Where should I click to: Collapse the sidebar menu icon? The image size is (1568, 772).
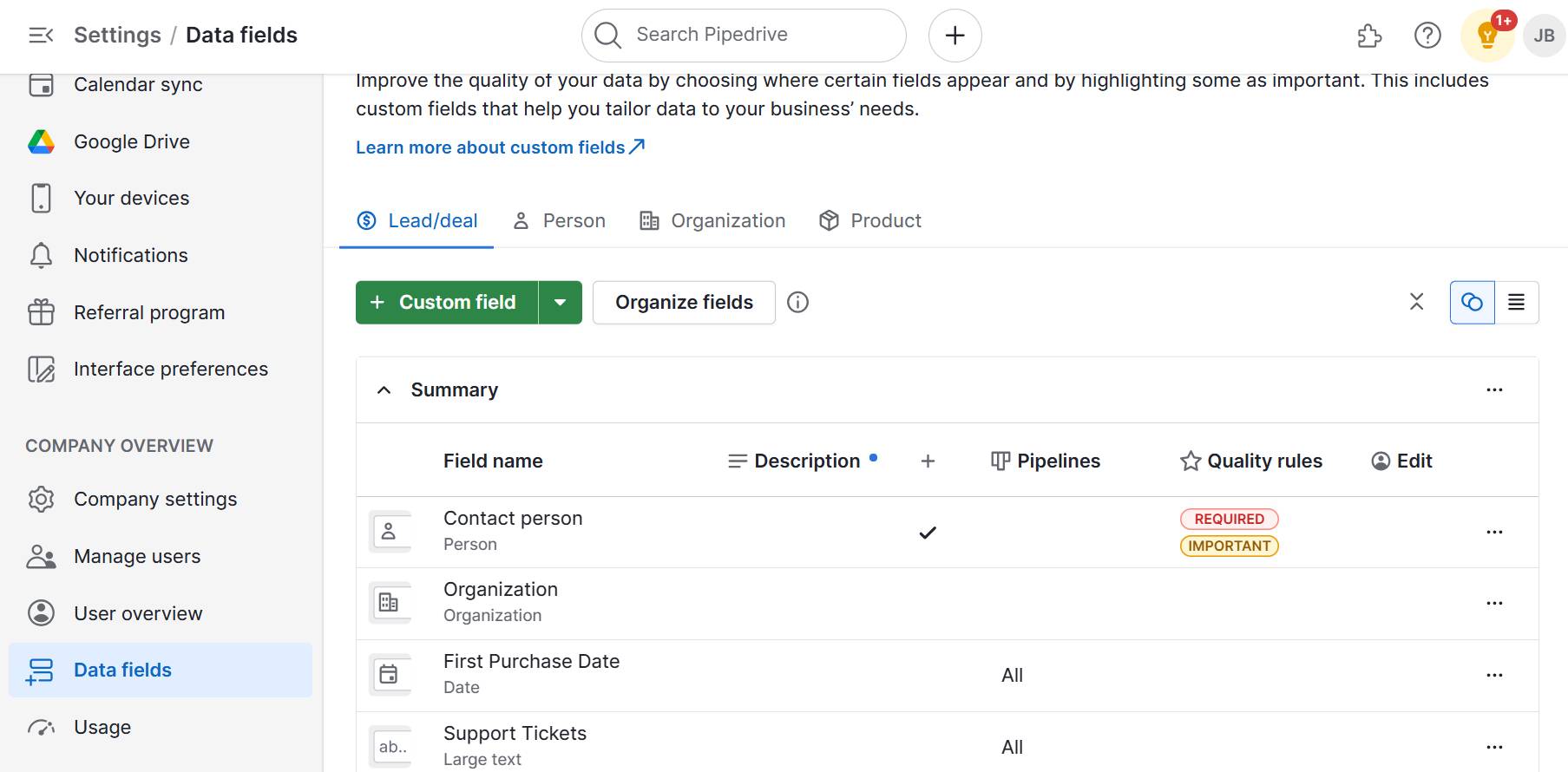coord(41,35)
